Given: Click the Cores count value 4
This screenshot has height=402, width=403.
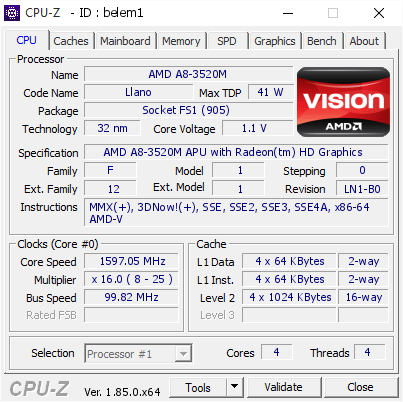Looking at the screenshot, I should point(277,352).
